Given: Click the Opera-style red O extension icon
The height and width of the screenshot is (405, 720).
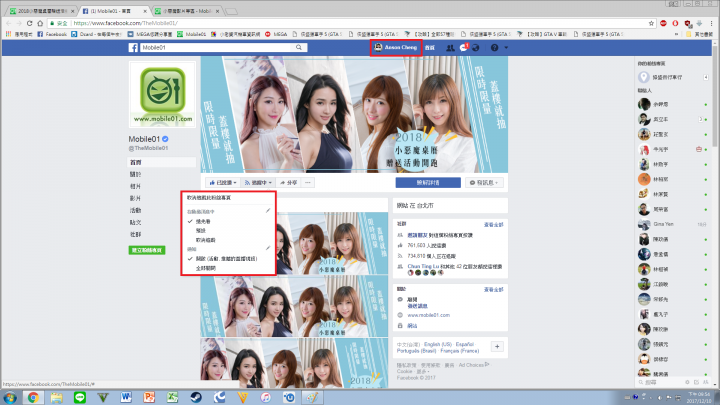Looking at the screenshot, I should tap(675, 23).
